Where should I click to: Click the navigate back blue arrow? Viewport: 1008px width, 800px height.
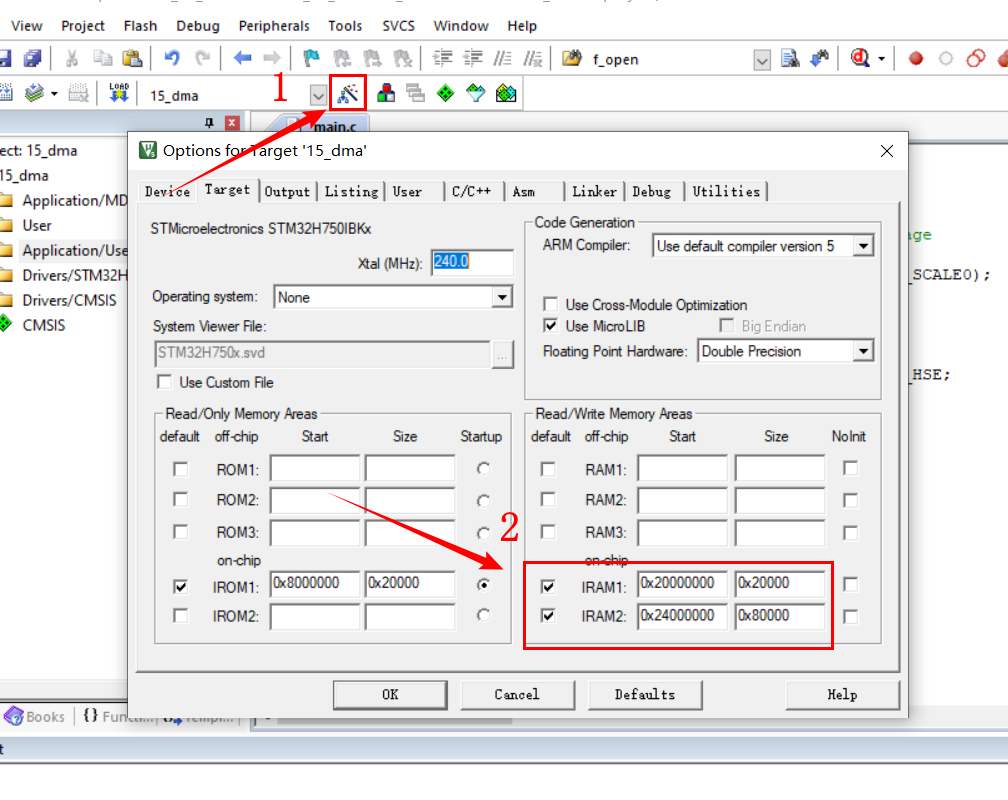click(242, 59)
